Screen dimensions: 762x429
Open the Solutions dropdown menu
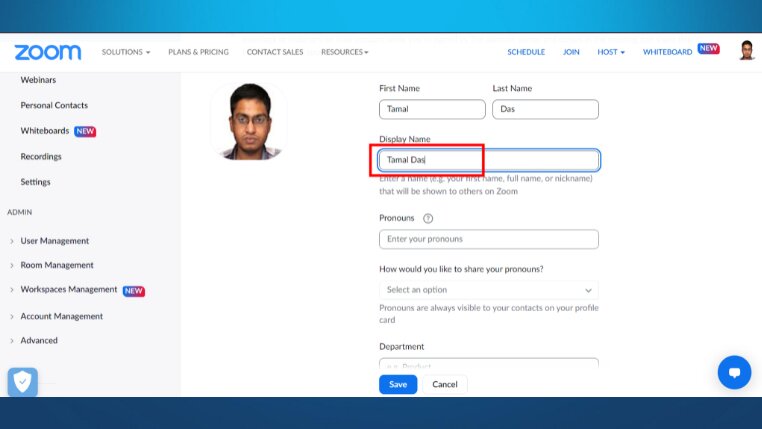tap(126, 52)
